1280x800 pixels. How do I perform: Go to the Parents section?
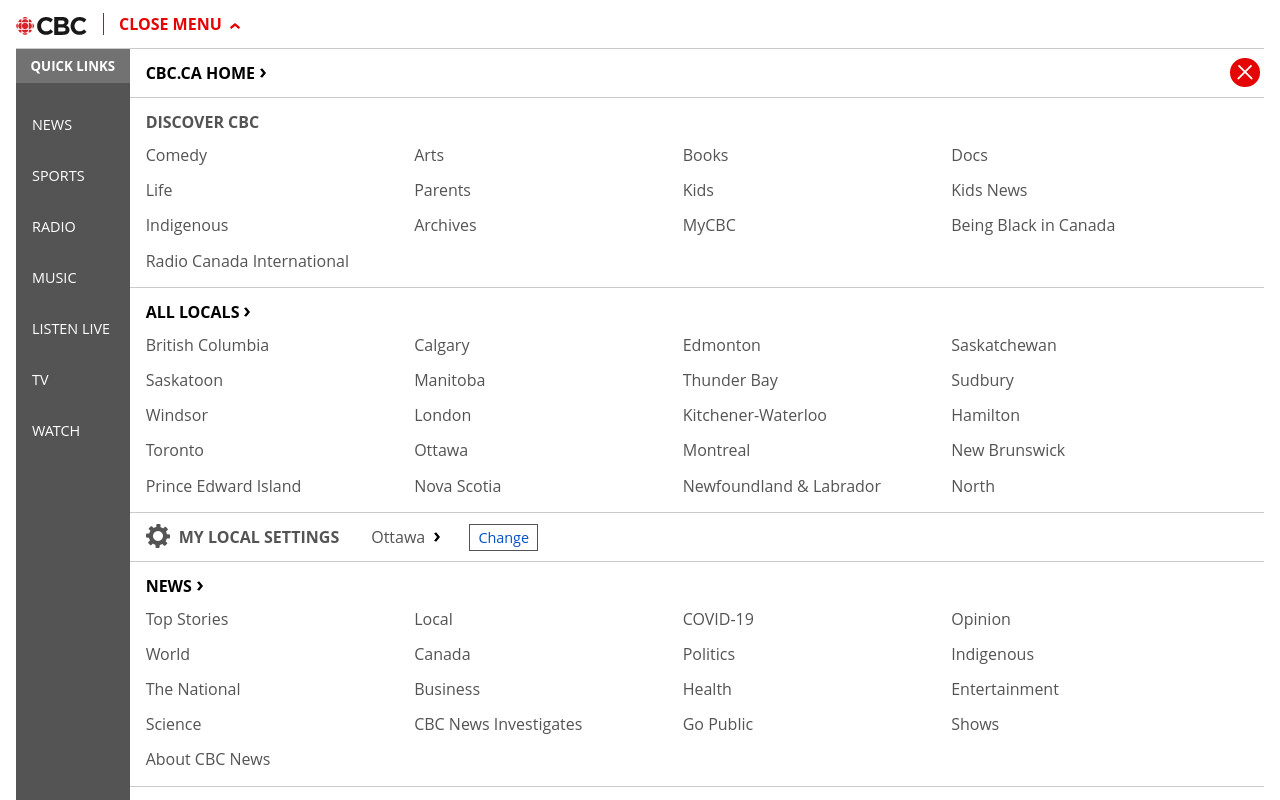[x=442, y=190]
